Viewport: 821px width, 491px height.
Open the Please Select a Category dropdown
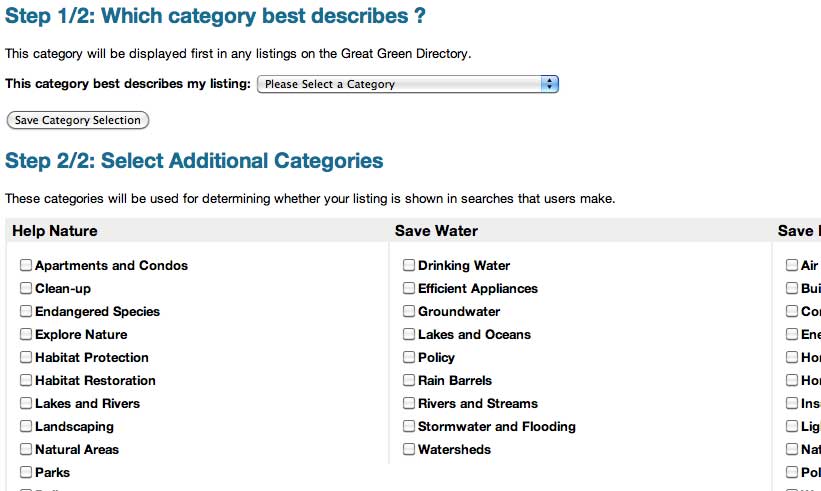[x=407, y=84]
